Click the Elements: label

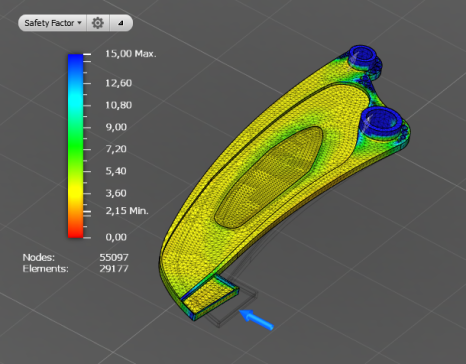coord(45,268)
